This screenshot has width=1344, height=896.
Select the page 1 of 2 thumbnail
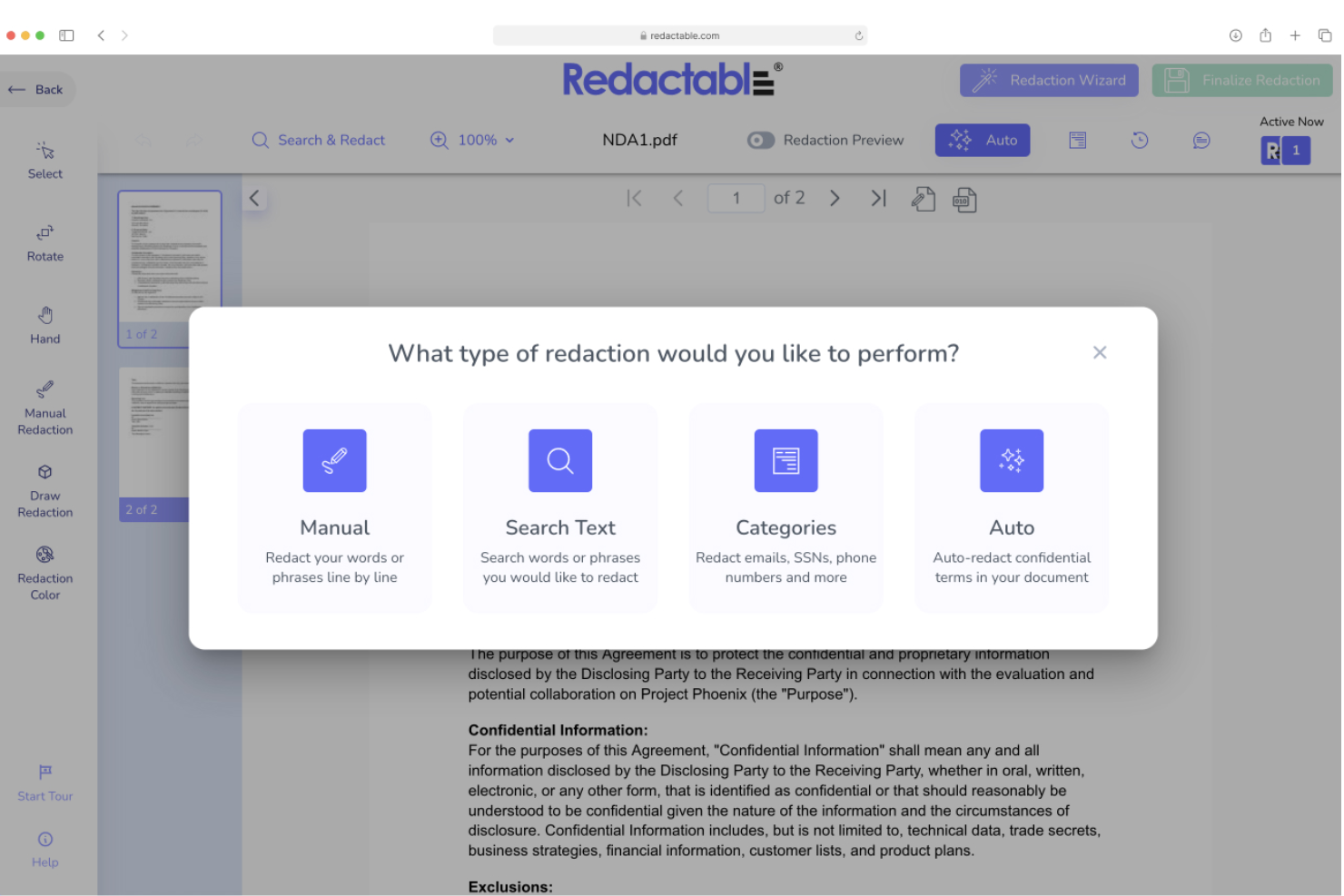[170, 269]
